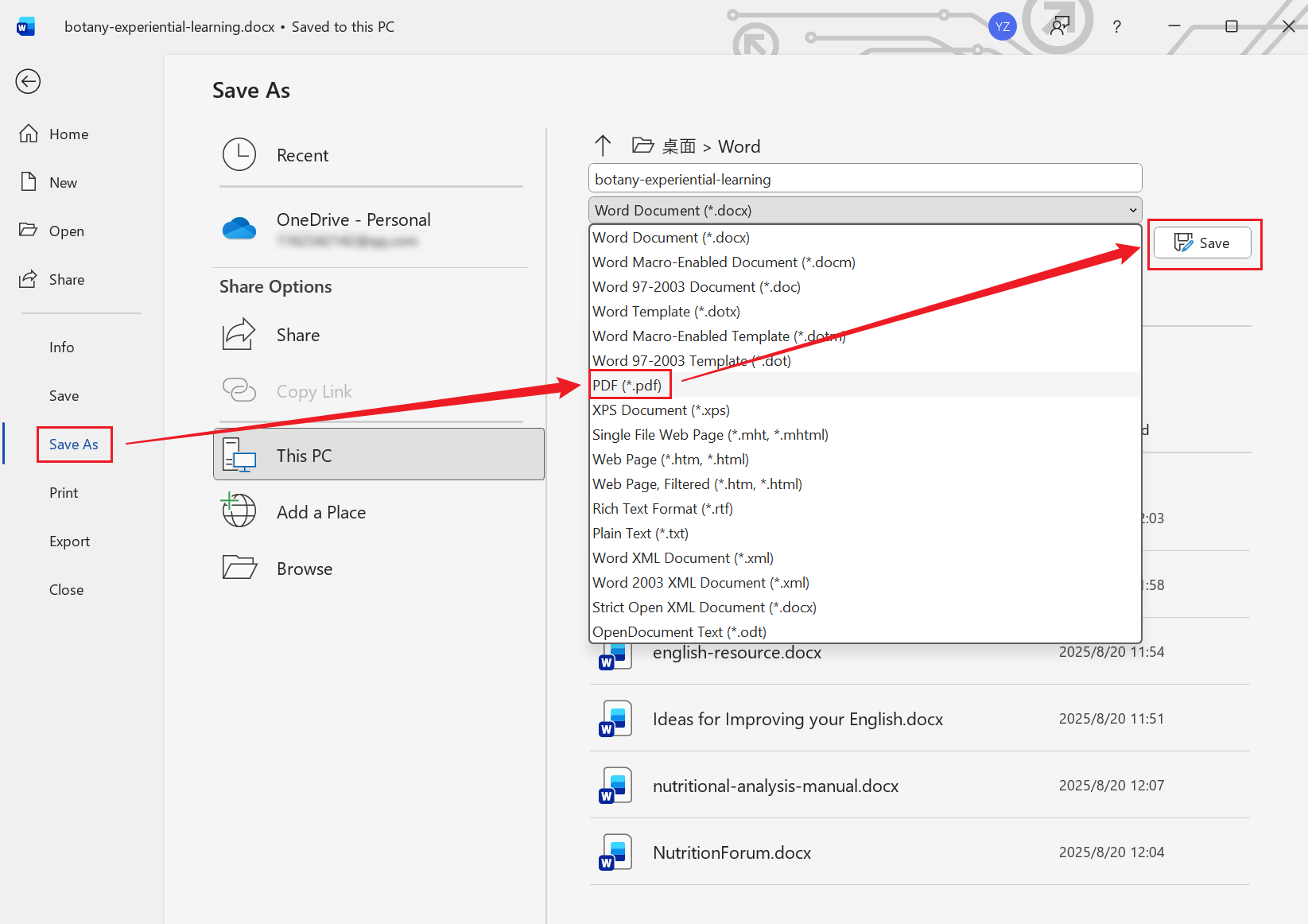Screen dimensions: 1308x924
Task: Open the YZ account avatar
Action: [1002, 25]
